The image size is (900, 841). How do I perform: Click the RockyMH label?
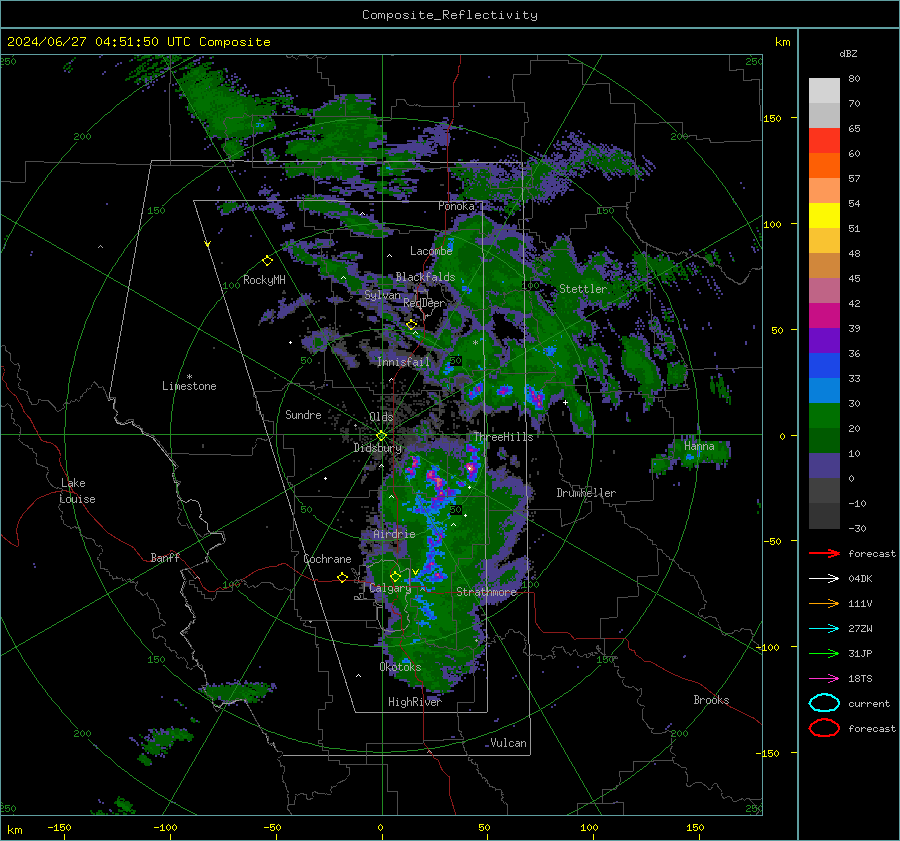[264, 280]
